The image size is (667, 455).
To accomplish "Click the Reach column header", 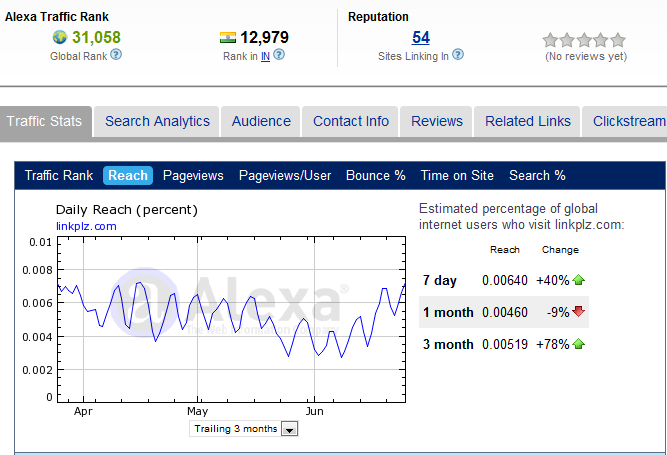I will pos(505,250).
